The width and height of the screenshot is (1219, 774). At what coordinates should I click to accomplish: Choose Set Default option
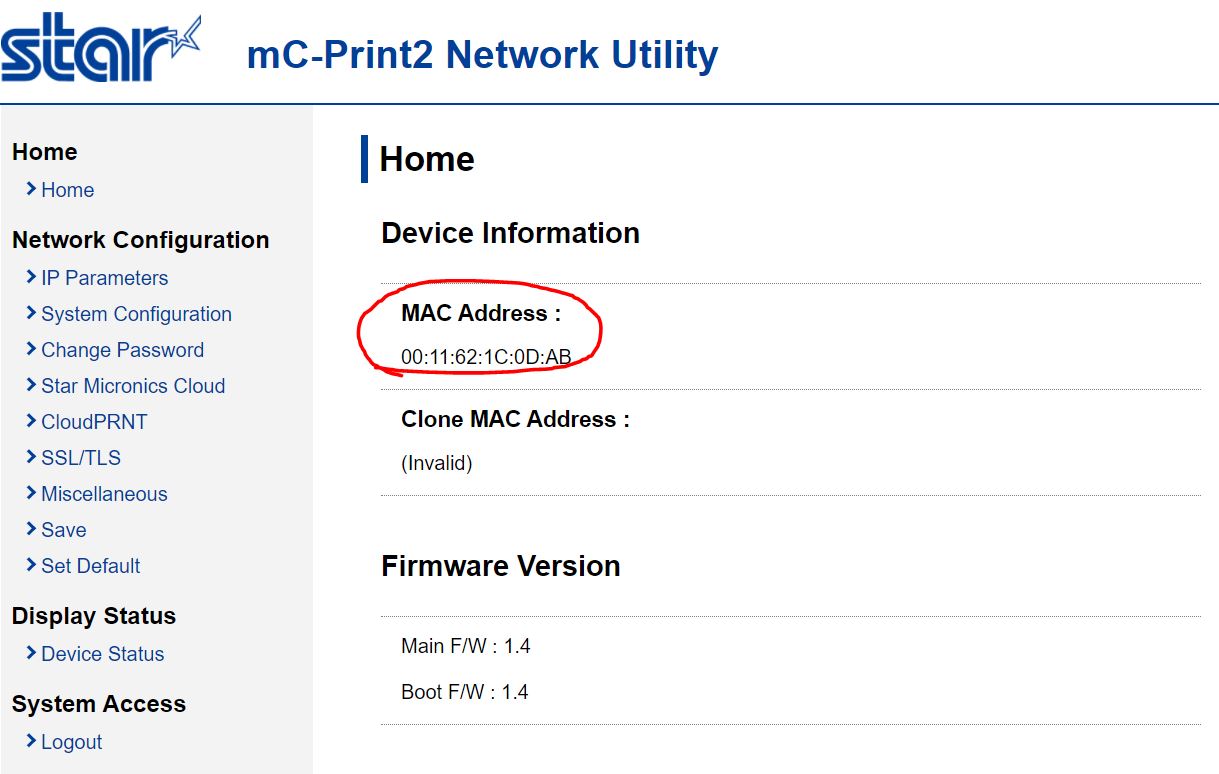(90, 566)
